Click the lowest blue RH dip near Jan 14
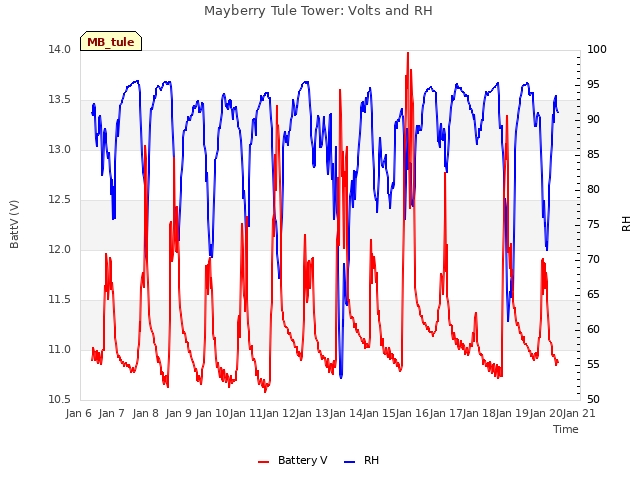 [341, 377]
